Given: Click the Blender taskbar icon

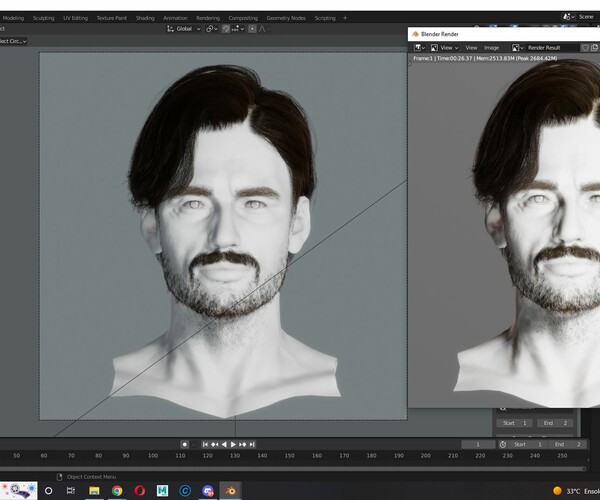Looking at the screenshot, I should point(230,490).
